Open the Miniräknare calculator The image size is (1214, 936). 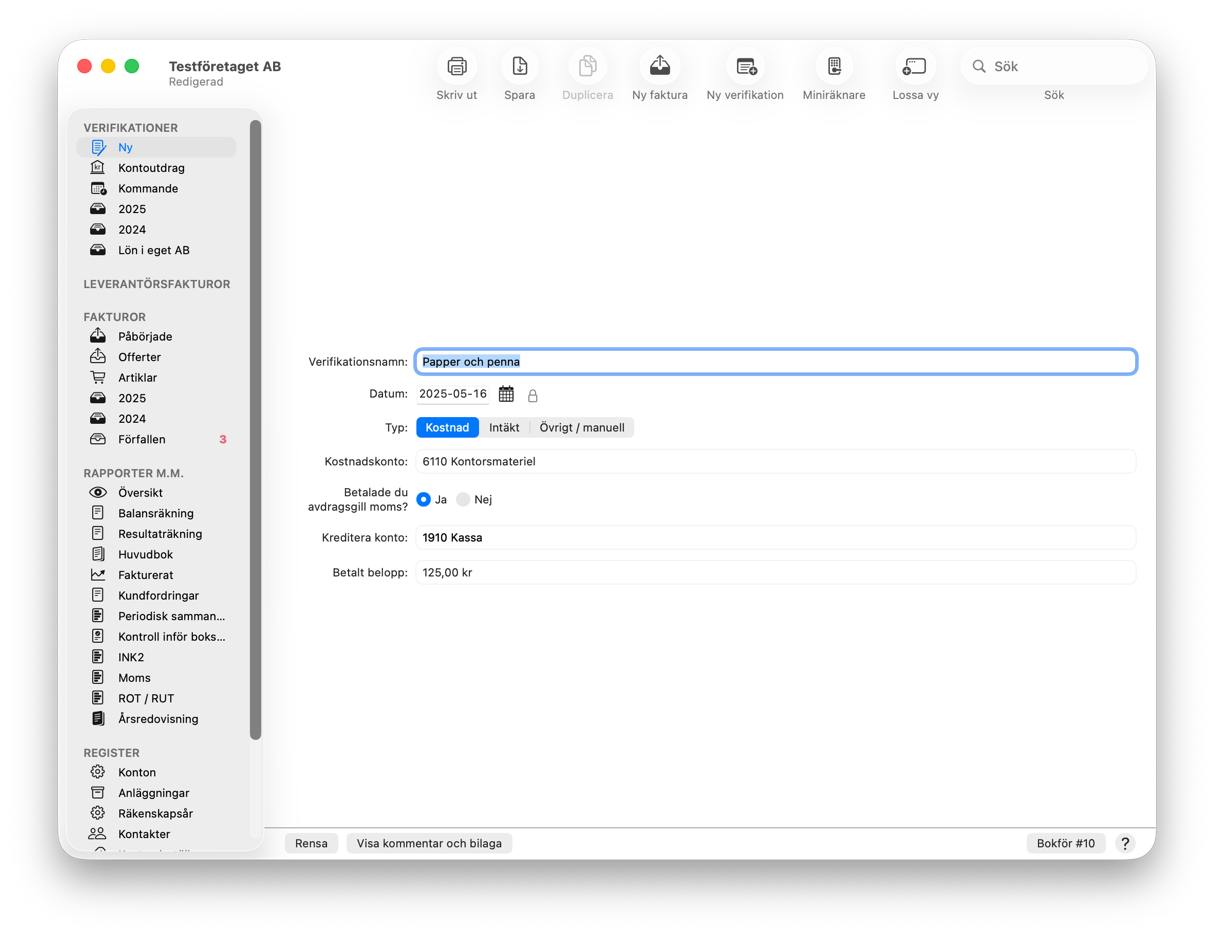[x=833, y=67]
